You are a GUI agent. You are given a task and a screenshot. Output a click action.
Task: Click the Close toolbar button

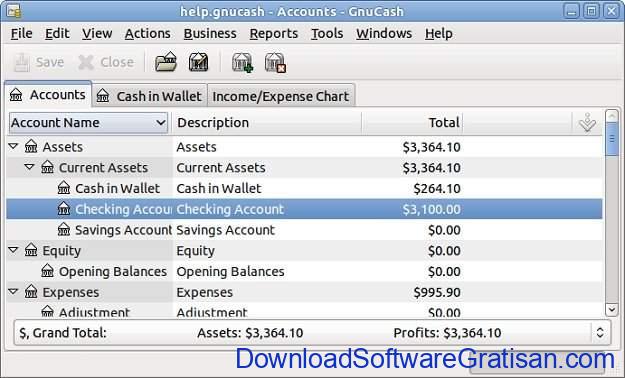click(x=106, y=62)
